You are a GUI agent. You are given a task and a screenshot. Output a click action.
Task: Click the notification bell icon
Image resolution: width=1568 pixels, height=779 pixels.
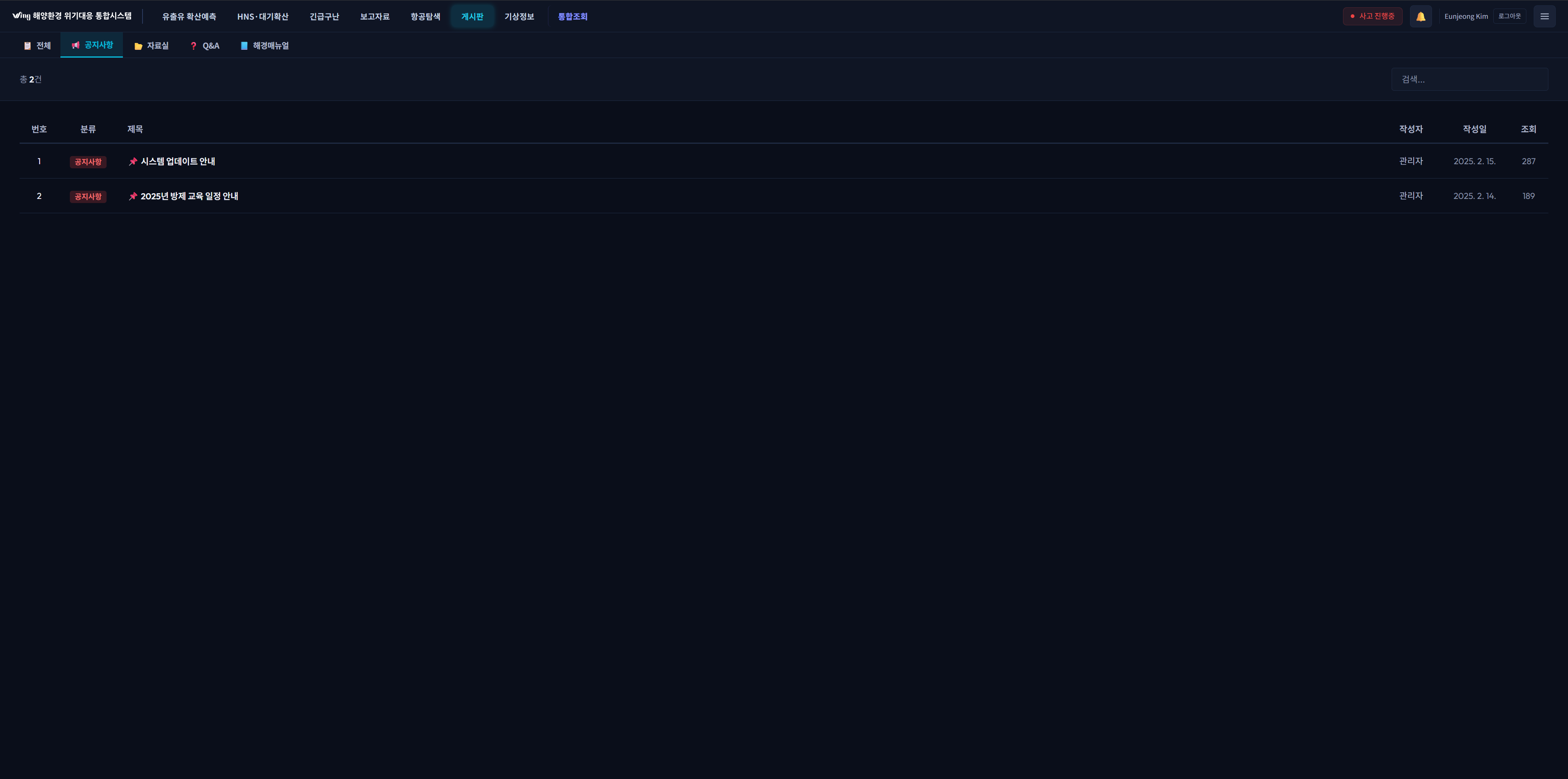click(x=1420, y=16)
